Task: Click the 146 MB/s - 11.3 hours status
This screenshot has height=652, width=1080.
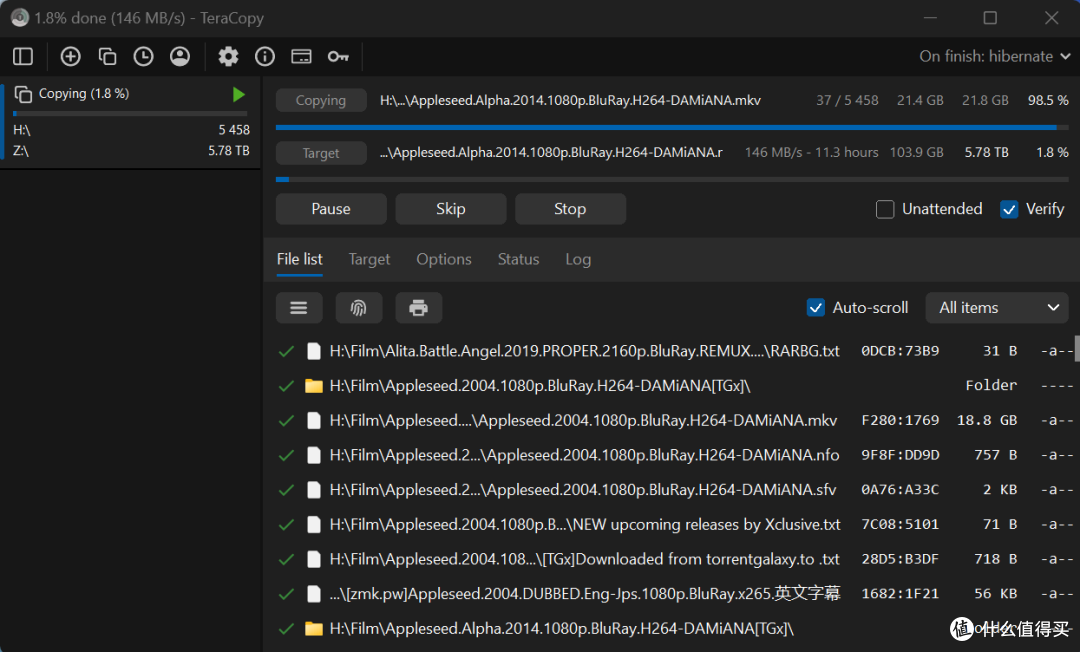Action: pos(811,152)
